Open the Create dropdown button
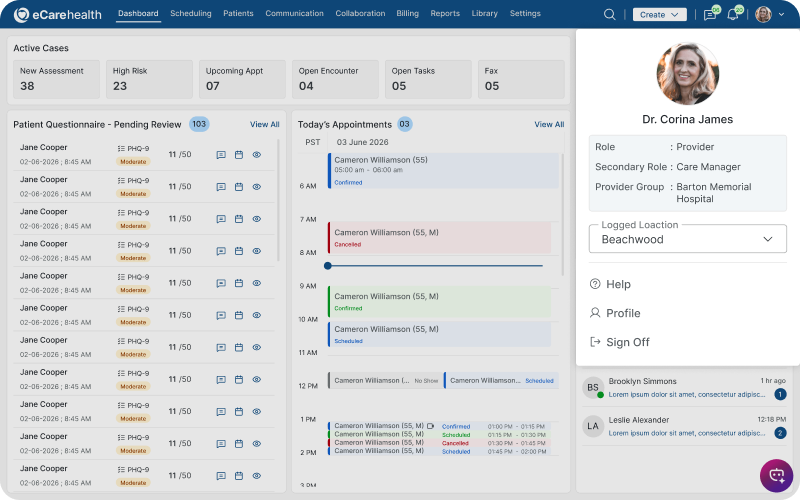Screen dimensions: 800x500 pyautogui.click(x=659, y=15)
